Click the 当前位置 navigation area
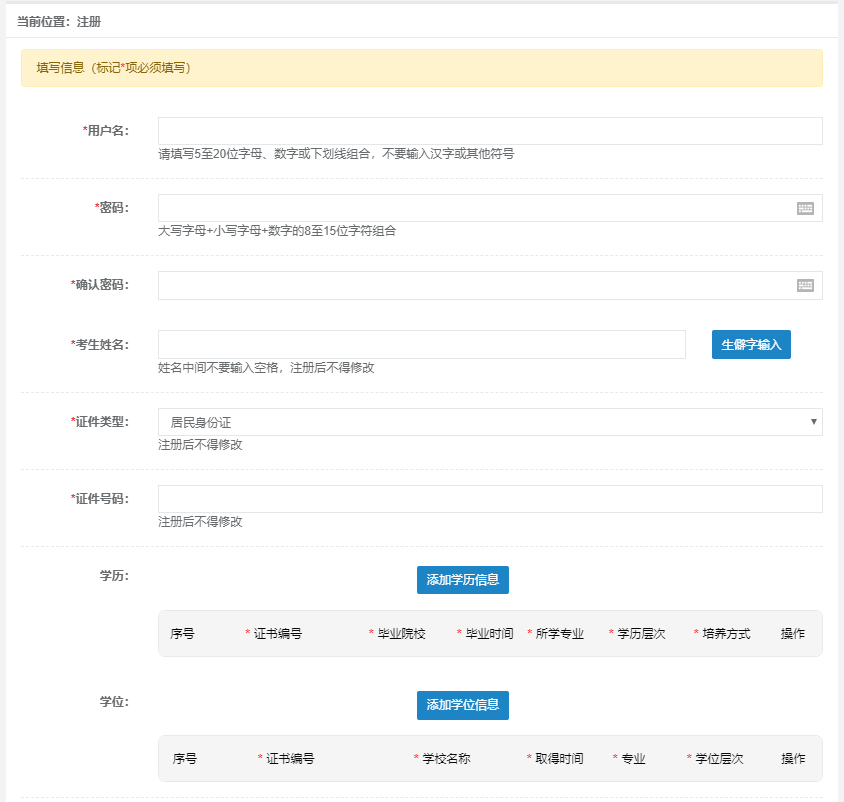The height and width of the screenshot is (802, 844). [45, 20]
